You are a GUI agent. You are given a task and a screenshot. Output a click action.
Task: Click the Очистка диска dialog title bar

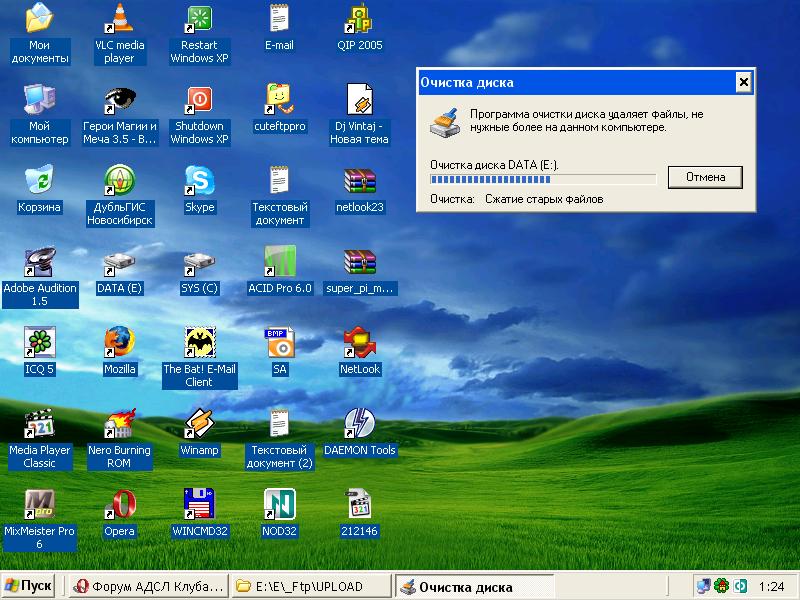[x=586, y=82]
